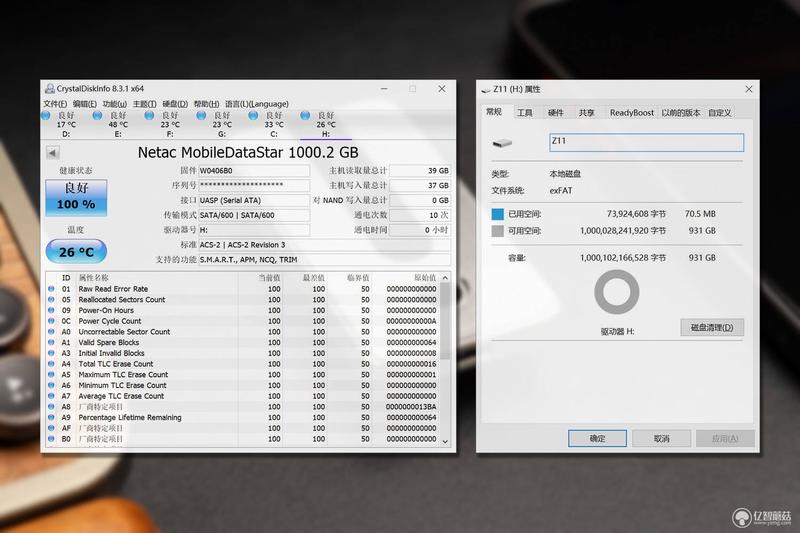This screenshot has height=533, width=800.
Task: Open the 功能(u) menu
Action: (114, 104)
